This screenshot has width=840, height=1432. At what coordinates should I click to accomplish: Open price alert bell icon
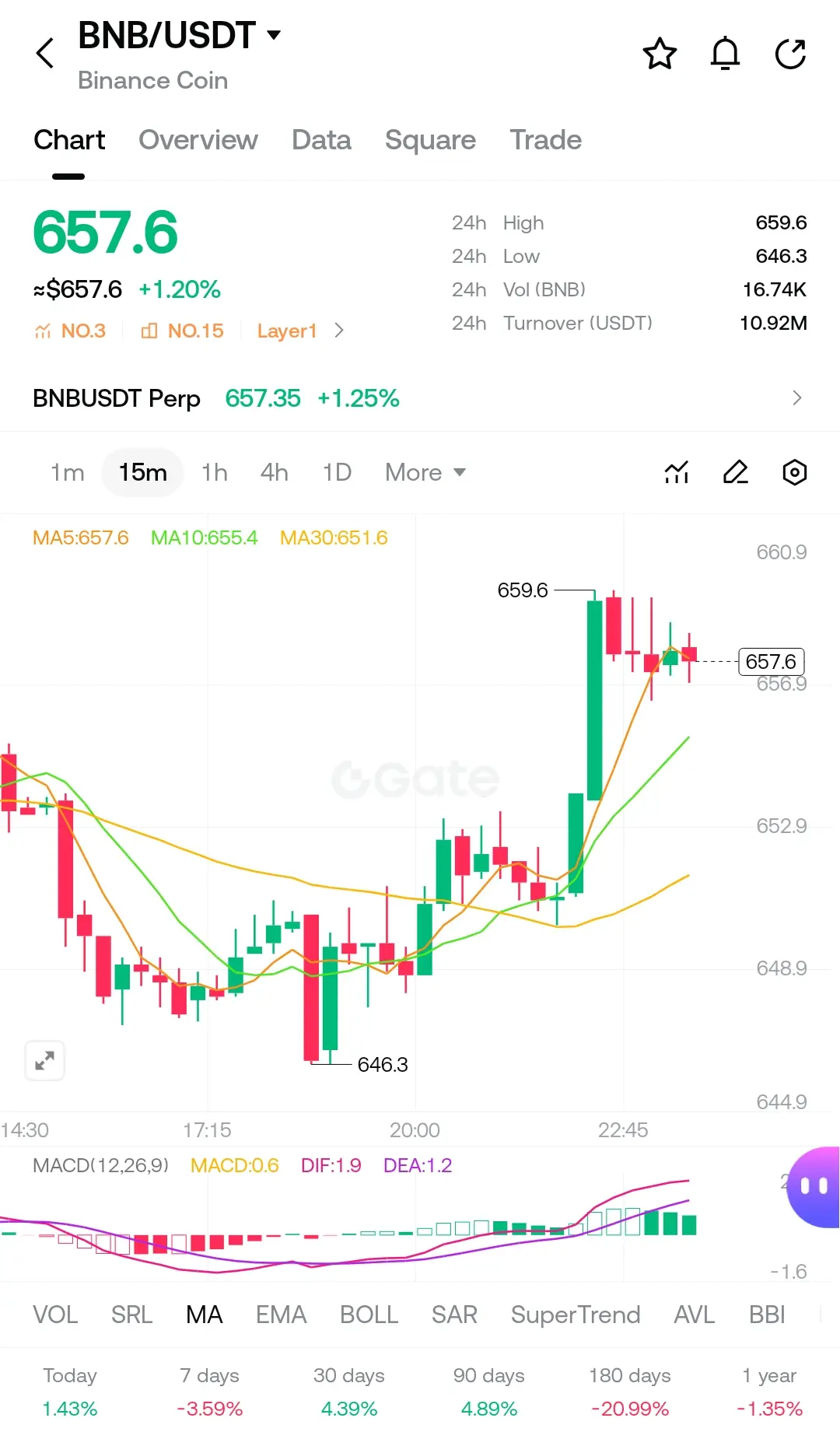(725, 54)
